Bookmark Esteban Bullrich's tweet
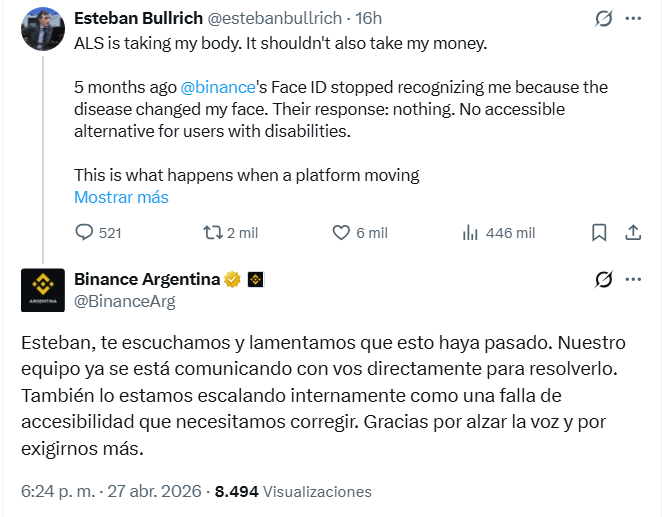Viewport: 662px width, 517px height. (x=599, y=233)
